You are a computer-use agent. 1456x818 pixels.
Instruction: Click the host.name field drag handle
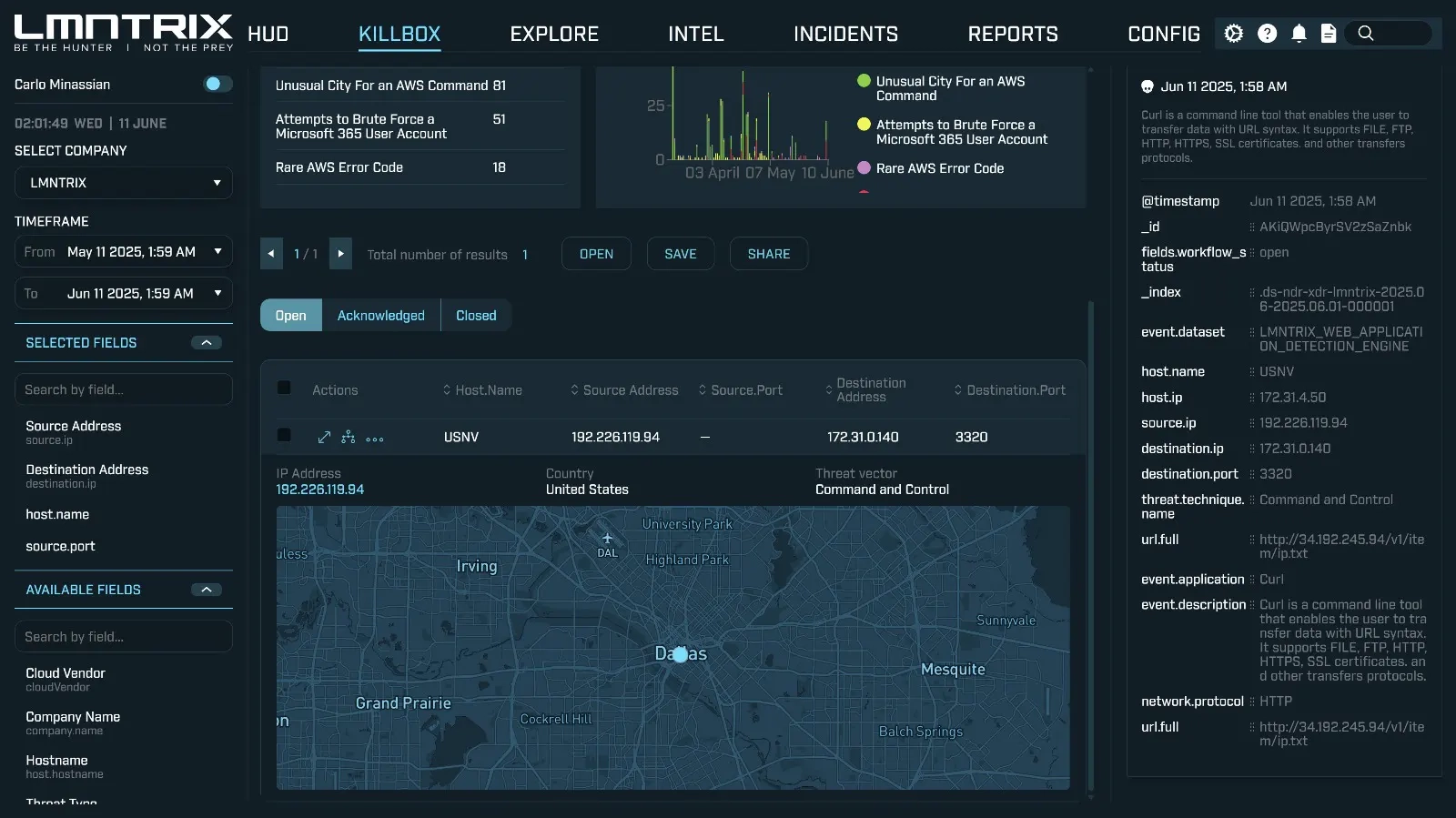click(1252, 372)
